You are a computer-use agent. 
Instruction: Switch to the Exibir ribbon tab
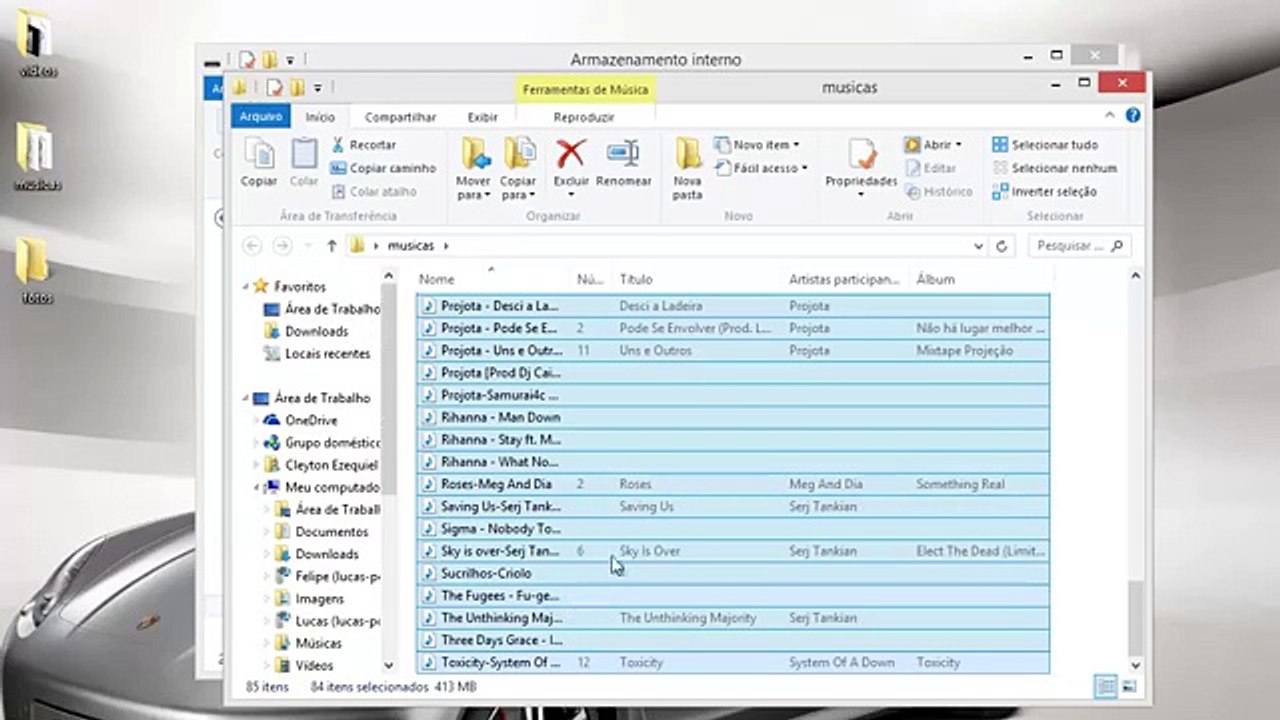(483, 117)
